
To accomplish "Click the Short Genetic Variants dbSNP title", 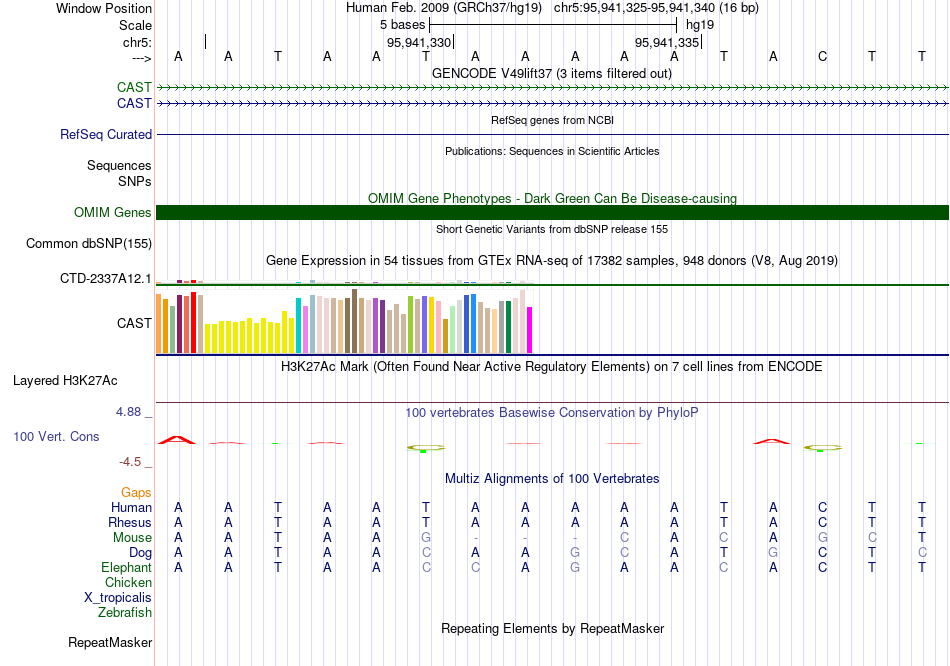I will [x=552, y=229].
